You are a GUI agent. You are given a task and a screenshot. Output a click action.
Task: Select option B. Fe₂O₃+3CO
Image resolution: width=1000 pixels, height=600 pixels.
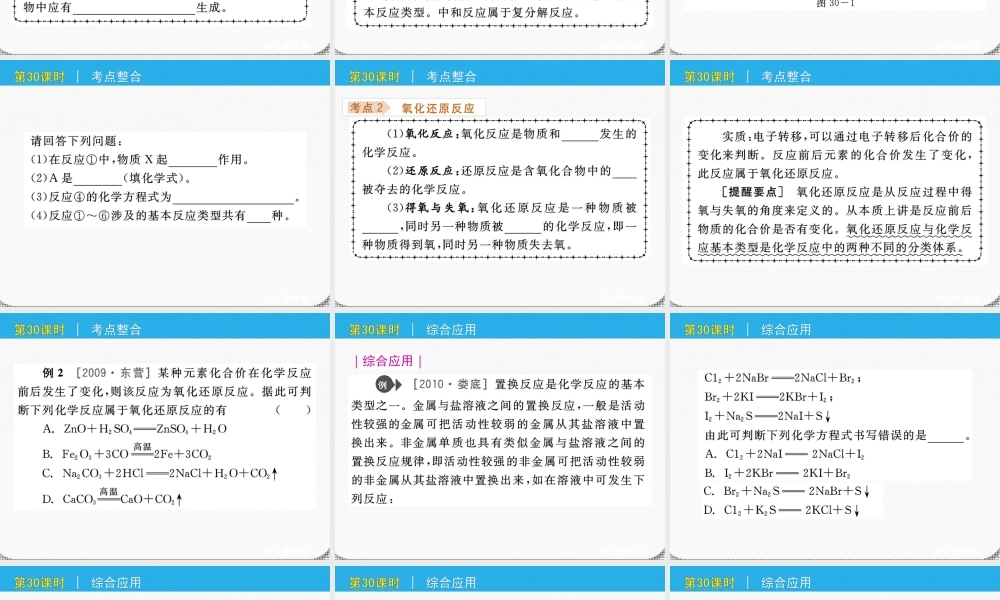126,451
